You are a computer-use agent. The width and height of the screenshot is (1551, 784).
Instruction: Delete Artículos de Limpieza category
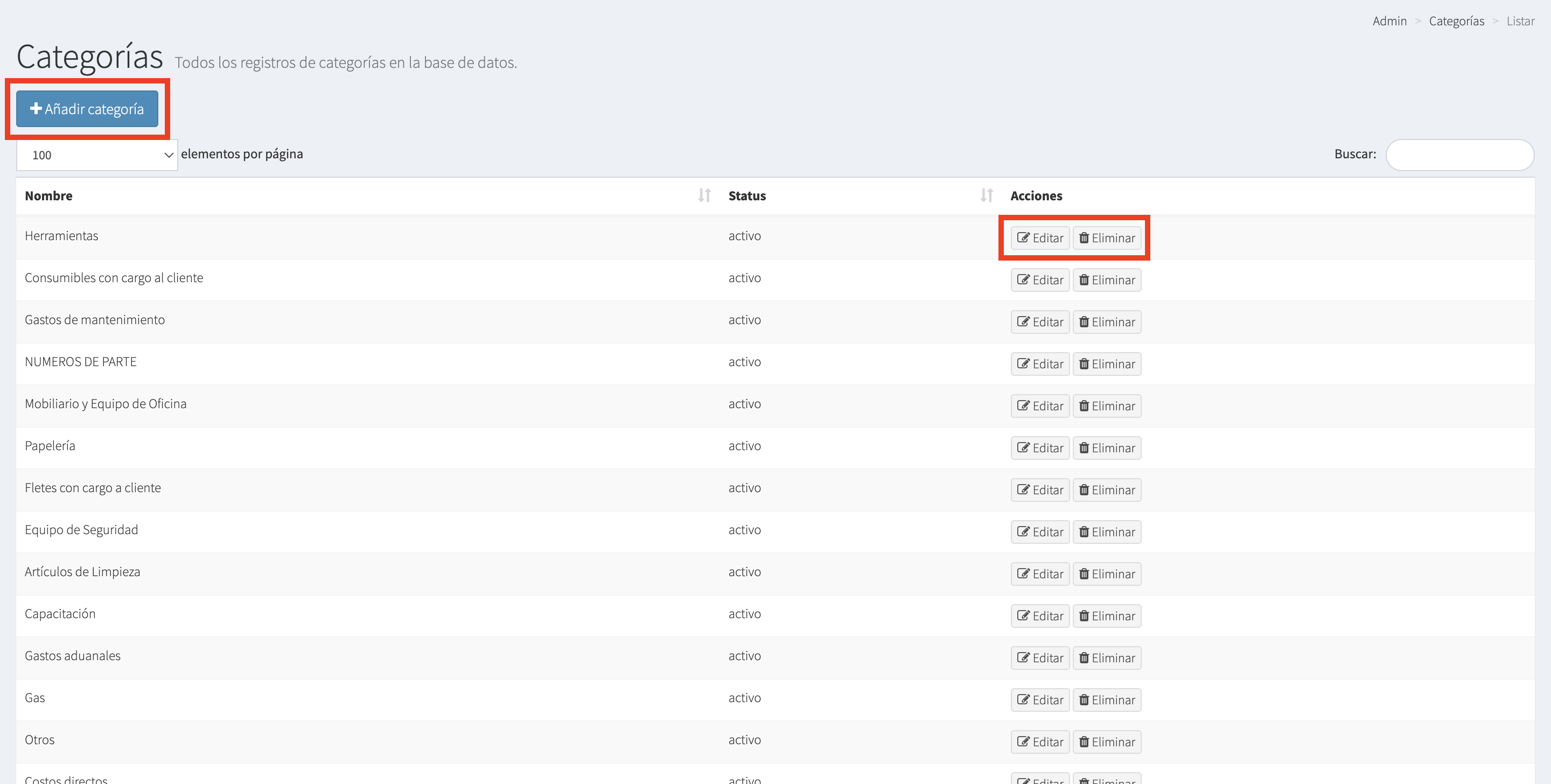1107,574
